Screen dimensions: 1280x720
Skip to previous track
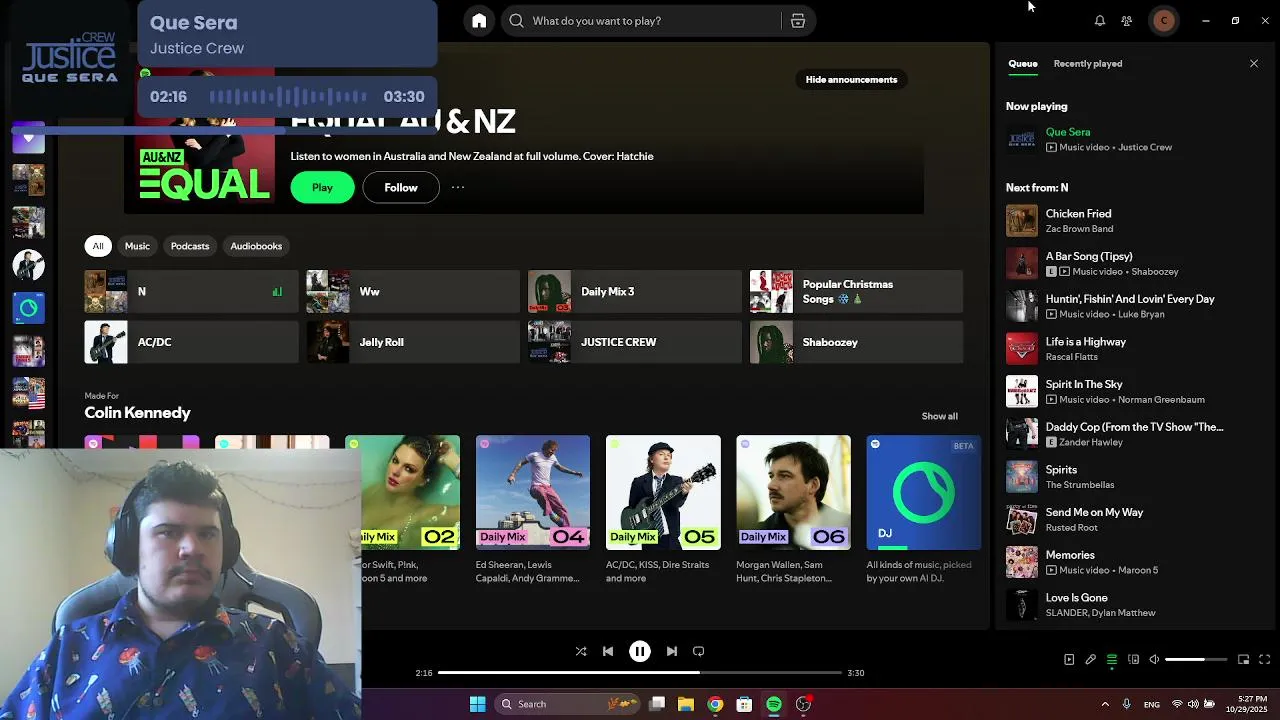608,651
